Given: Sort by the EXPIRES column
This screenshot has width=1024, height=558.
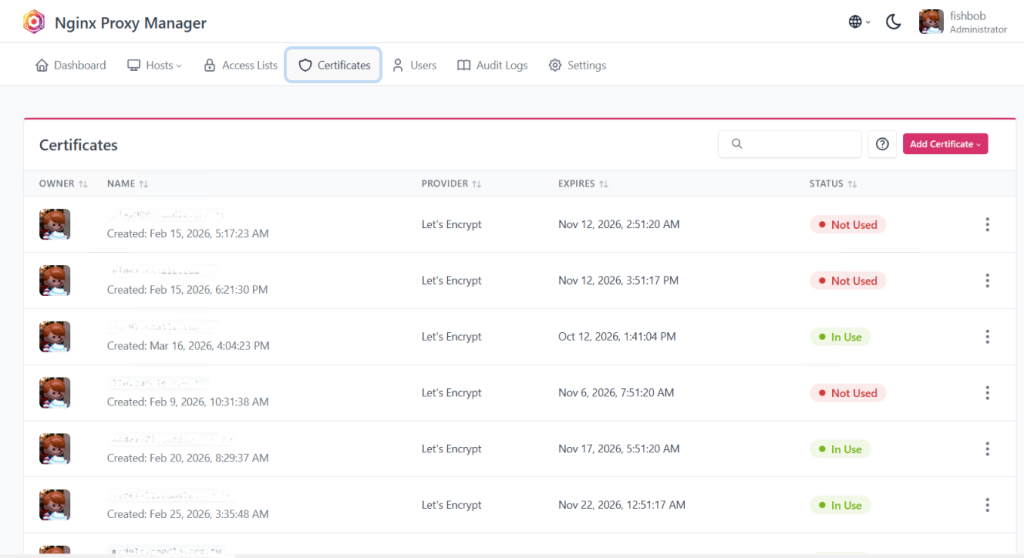Looking at the screenshot, I should coord(583,184).
